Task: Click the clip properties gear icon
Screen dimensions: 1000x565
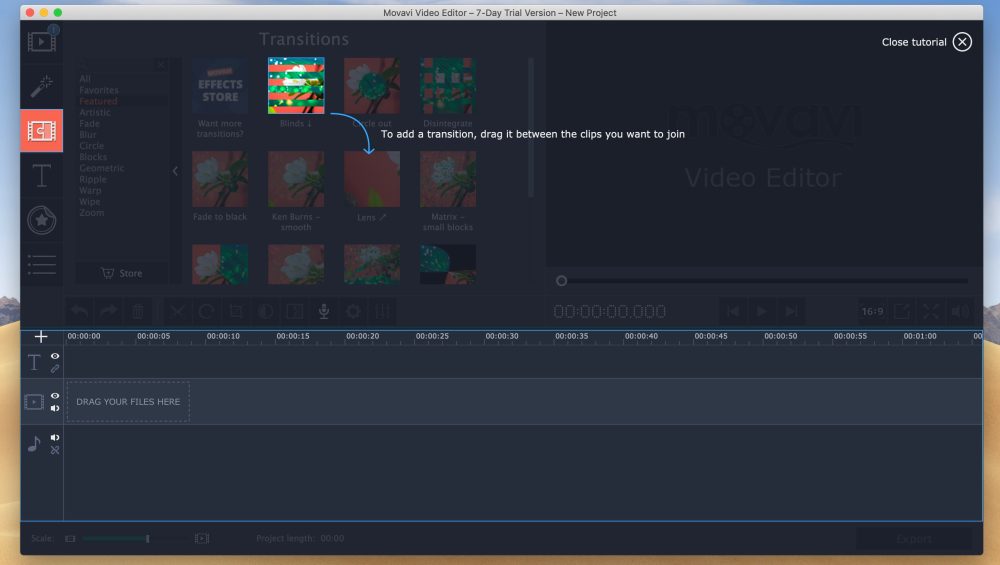Action: 354,311
